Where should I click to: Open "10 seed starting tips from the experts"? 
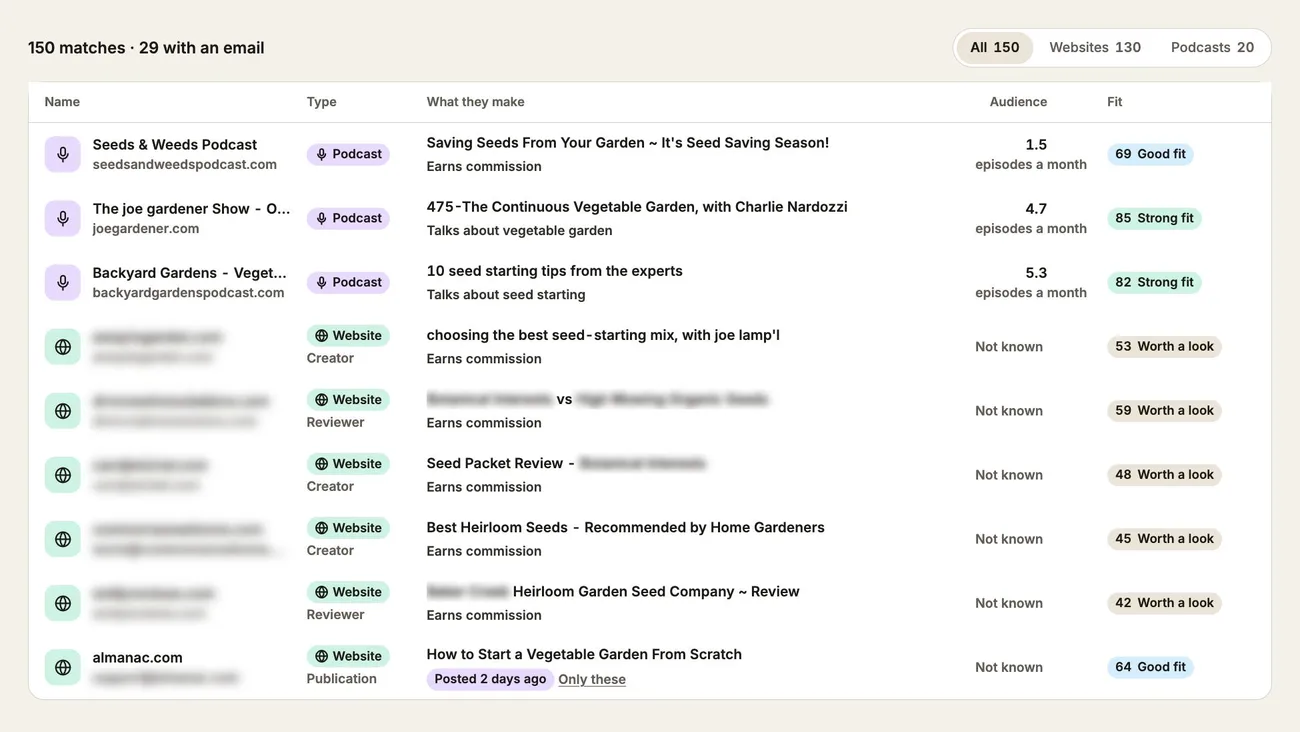pyautogui.click(x=555, y=270)
